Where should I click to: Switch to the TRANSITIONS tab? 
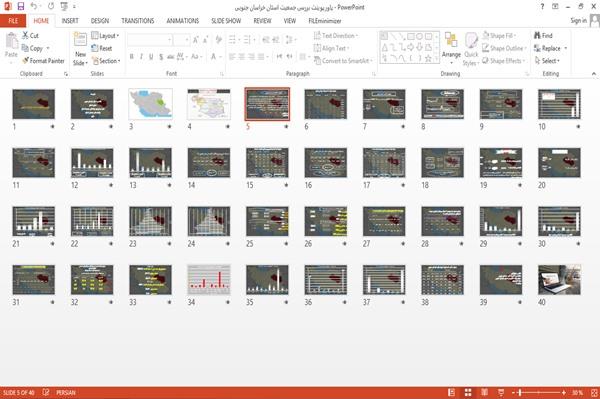click(x=138, y=21)
